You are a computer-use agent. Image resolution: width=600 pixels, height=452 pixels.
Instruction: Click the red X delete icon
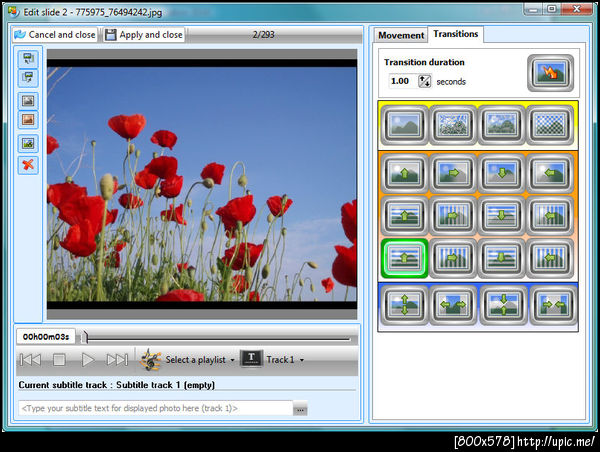[x=28, y=165]
